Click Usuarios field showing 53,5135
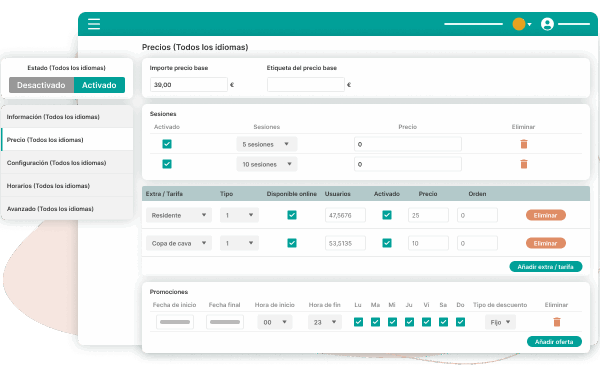Screen dimensions: 600x365 [345, 243]
